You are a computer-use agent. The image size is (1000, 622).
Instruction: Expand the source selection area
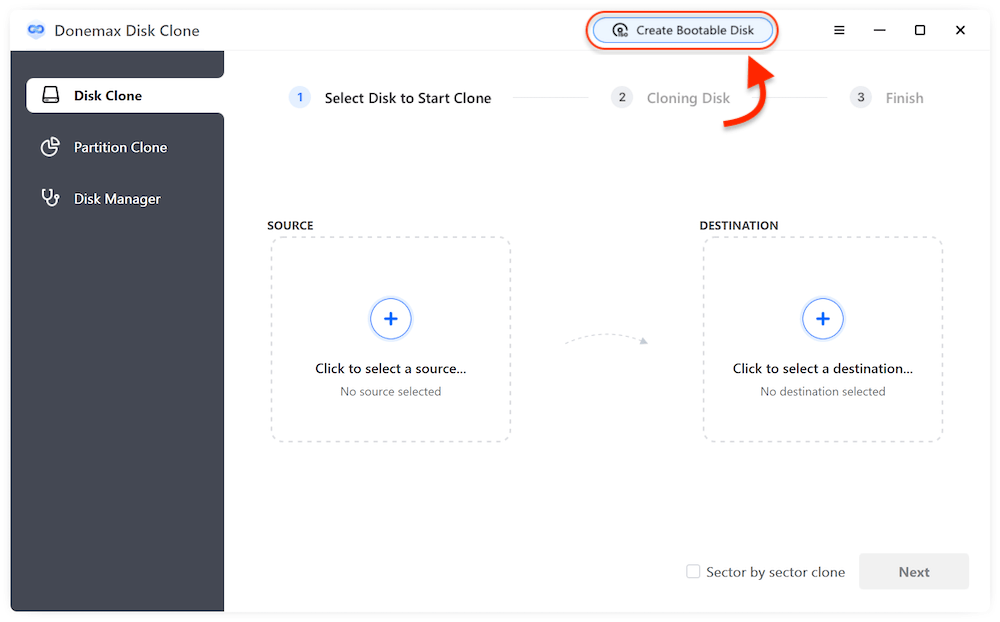pyautogui.click(x=390, y=338)
